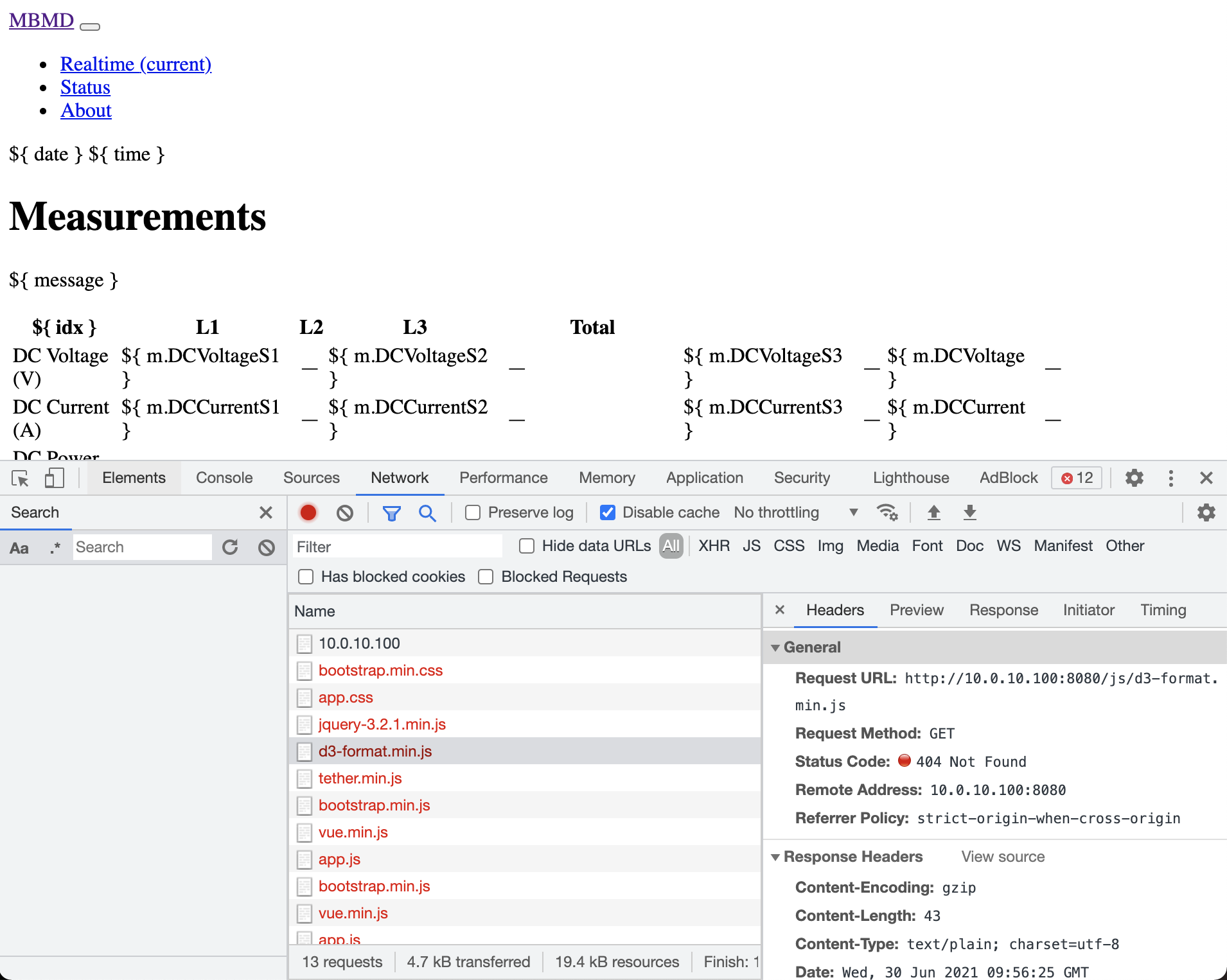Toggle the MBMD navbar toggler button
1227x980 pixels.
click(x=90, y=26)
